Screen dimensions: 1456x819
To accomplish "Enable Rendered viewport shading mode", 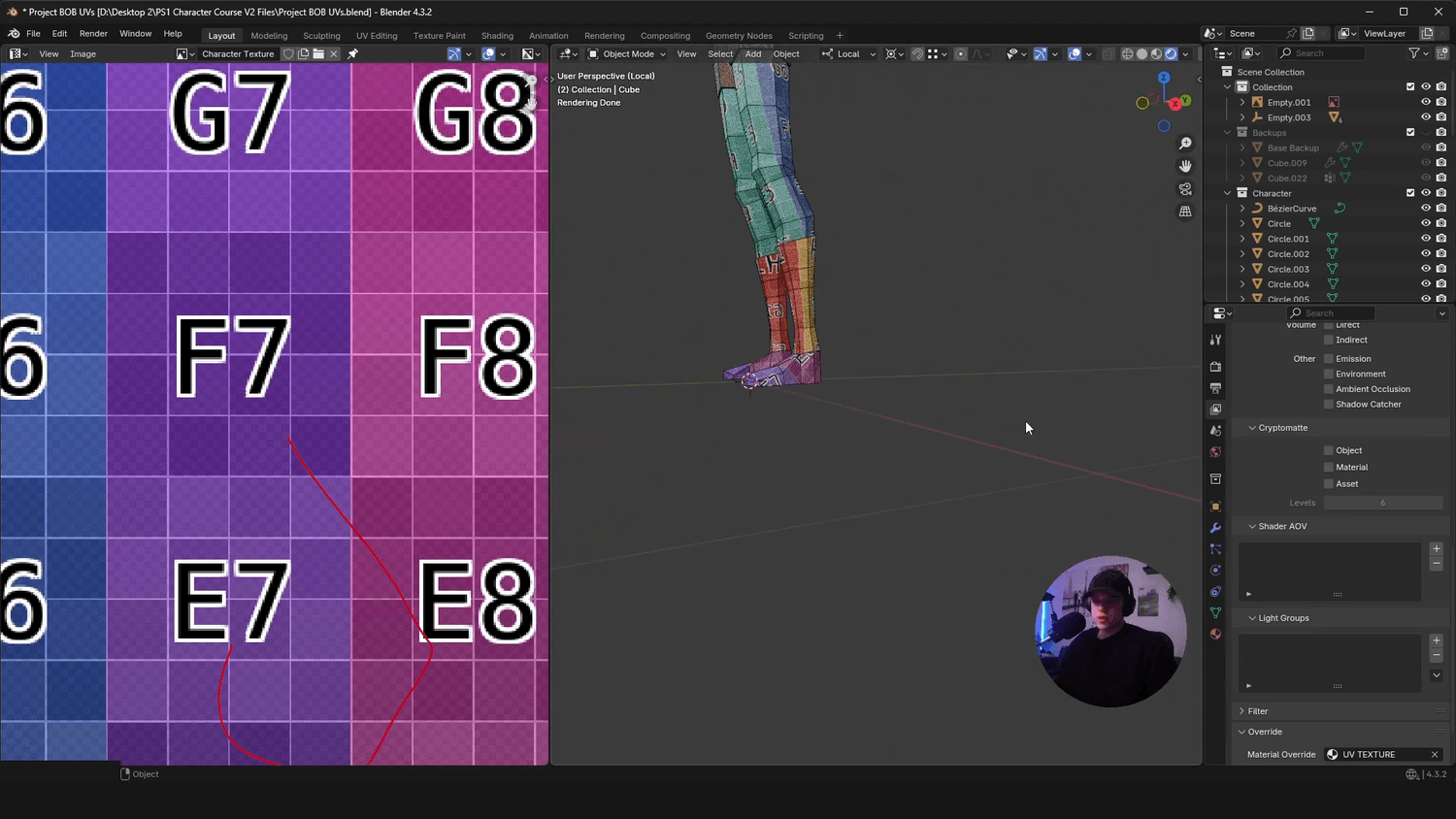I will point(1171,53).
